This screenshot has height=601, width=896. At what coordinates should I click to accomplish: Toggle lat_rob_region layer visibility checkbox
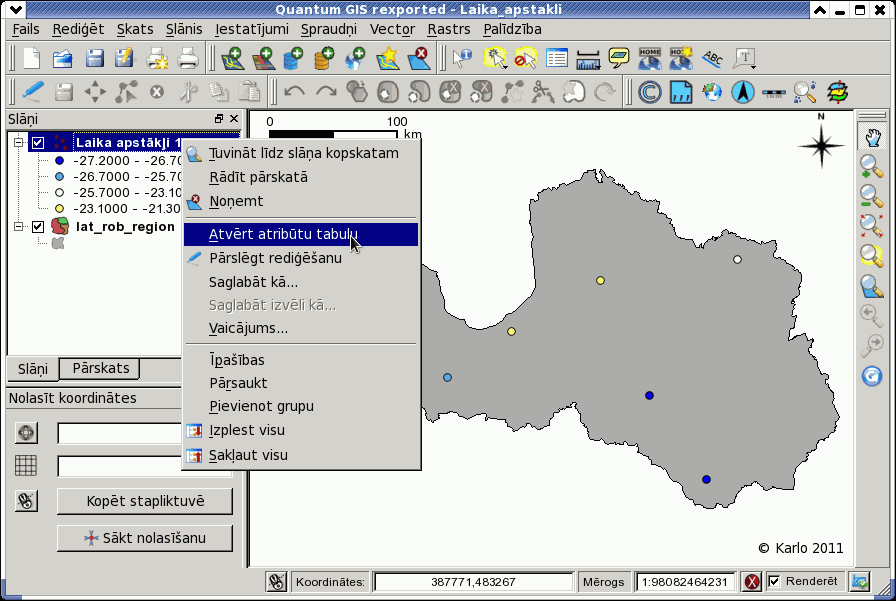[38, 227]
